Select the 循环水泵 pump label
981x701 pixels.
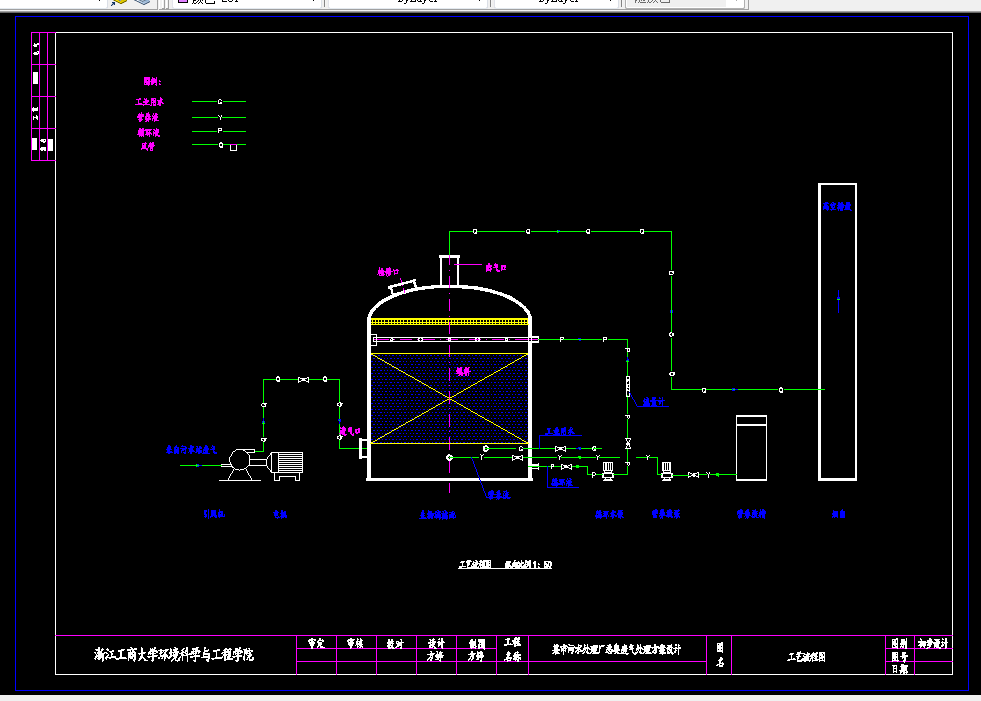609,514
